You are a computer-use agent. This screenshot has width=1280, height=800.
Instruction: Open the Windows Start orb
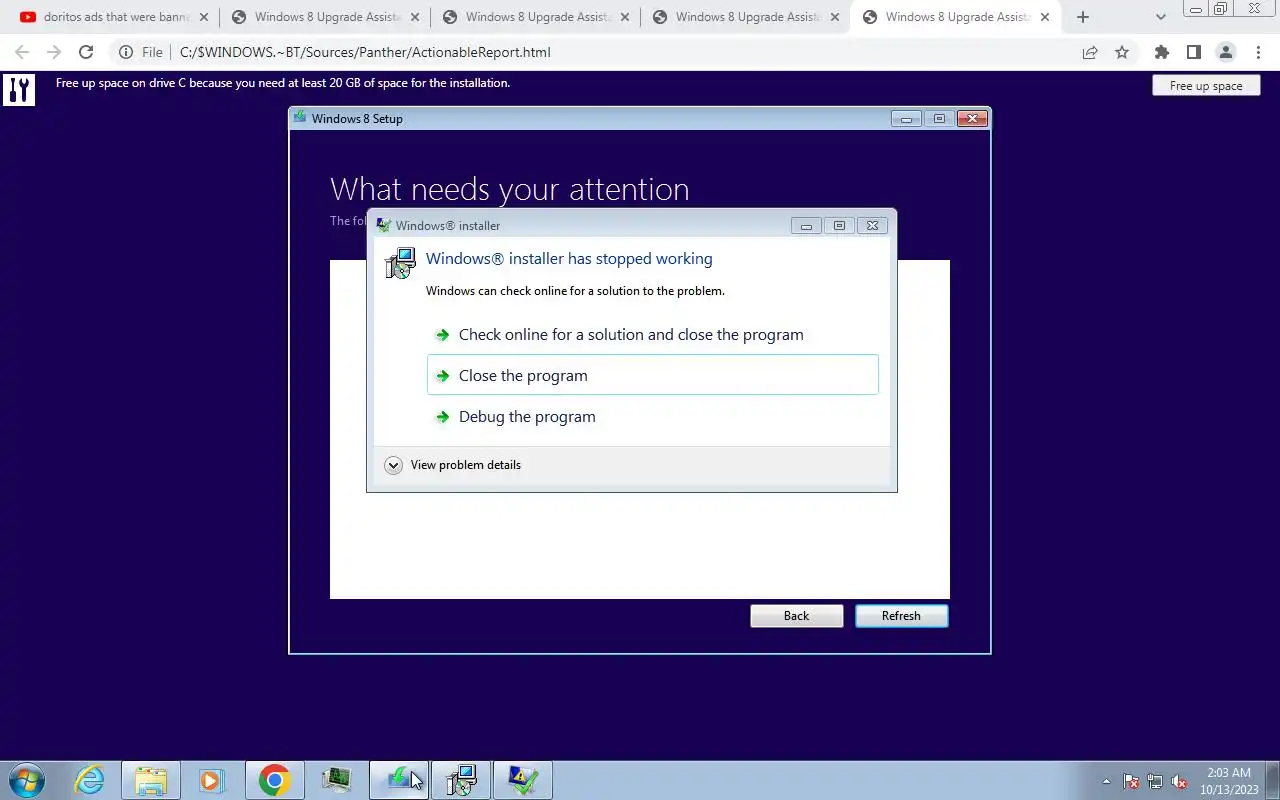[26, 780]
